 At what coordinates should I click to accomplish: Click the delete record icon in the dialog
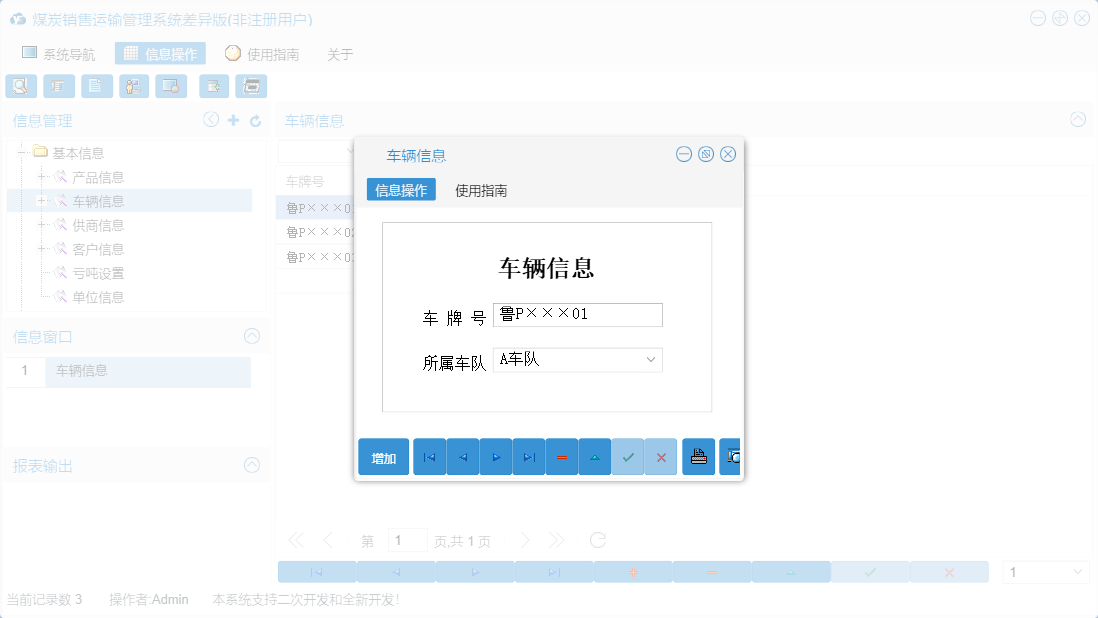[562, 456]
